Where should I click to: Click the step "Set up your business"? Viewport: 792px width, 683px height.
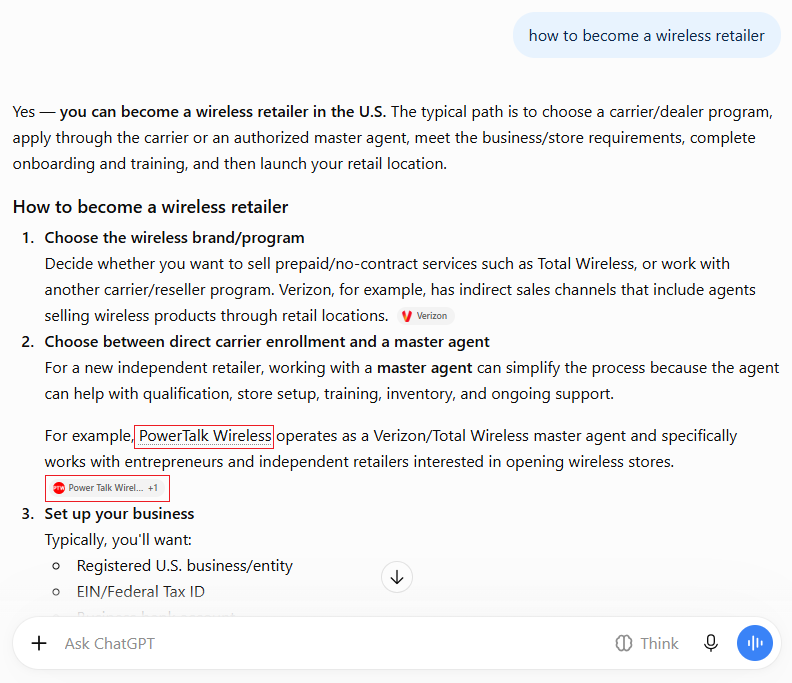(119, 514)
